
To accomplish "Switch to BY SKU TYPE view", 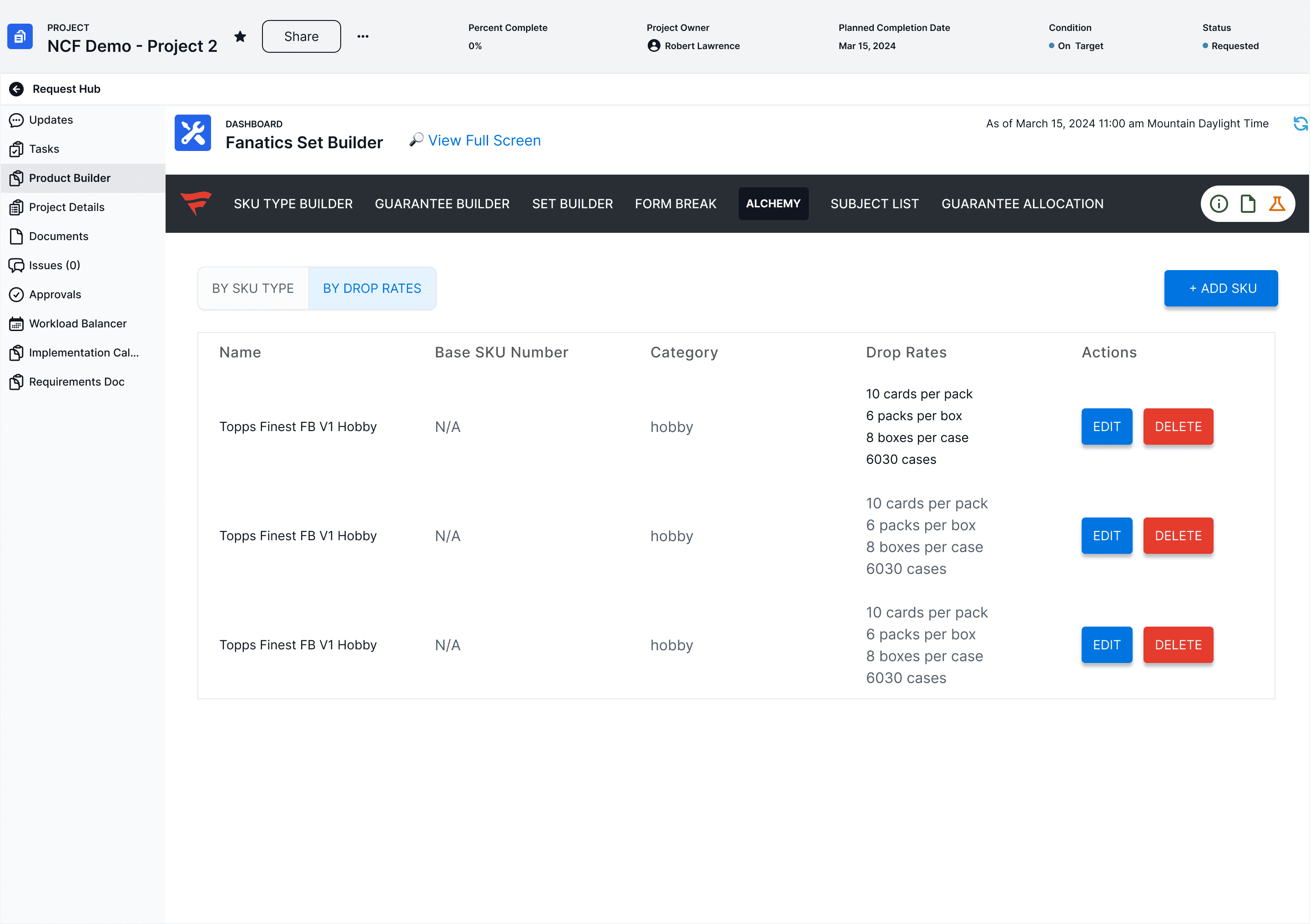I will pos(253,289).
